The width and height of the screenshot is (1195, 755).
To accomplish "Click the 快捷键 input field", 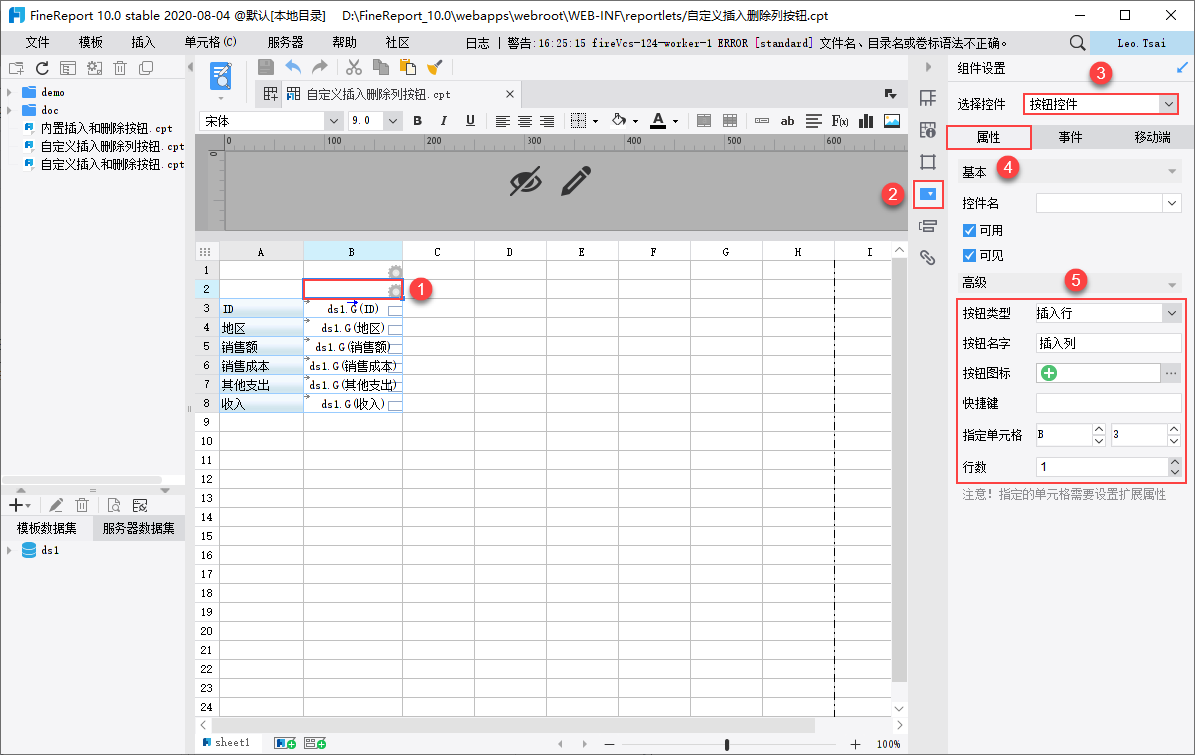I will click(x=1108, y=403).
